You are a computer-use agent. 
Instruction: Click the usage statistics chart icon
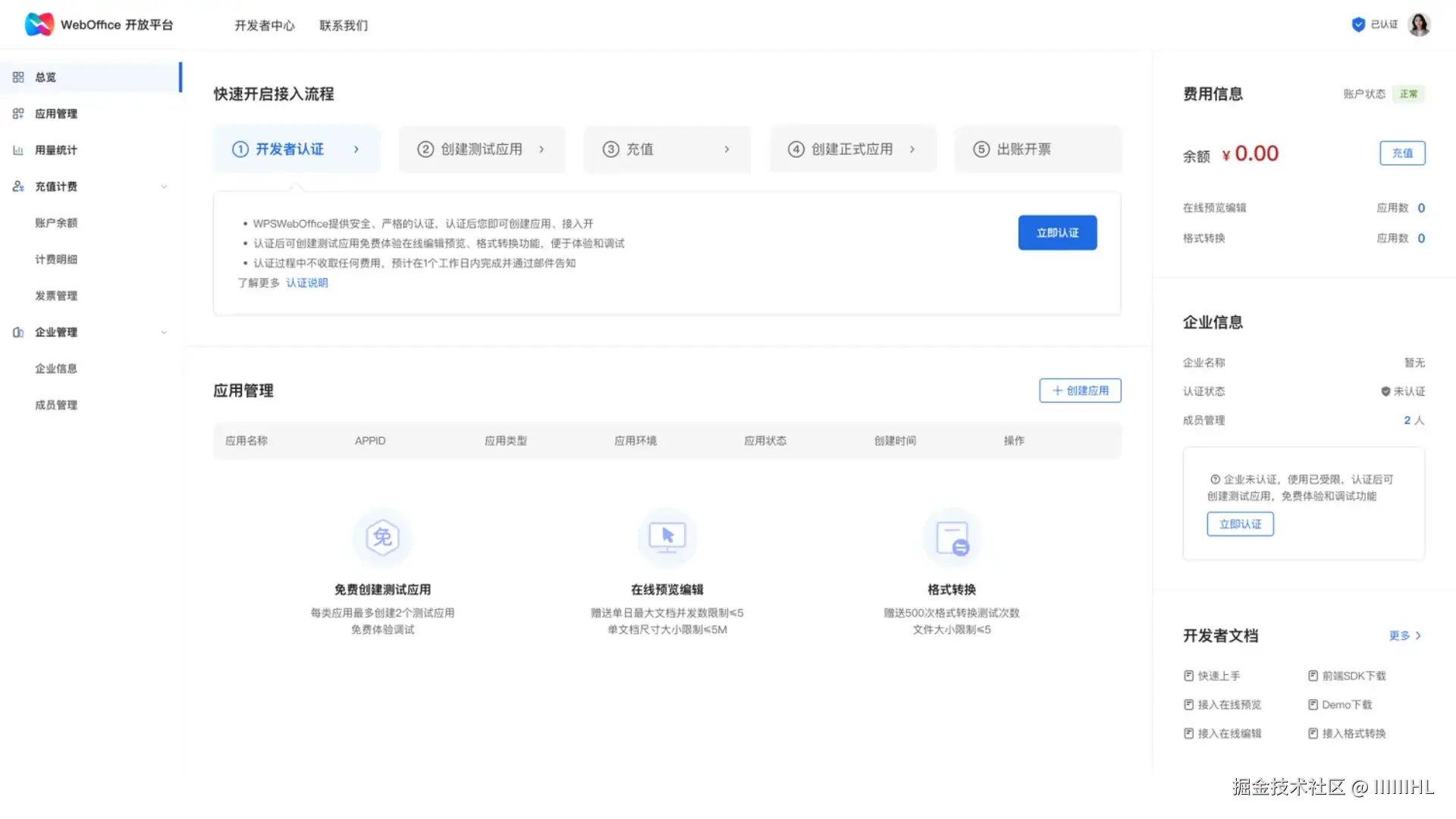click(18, 150)
